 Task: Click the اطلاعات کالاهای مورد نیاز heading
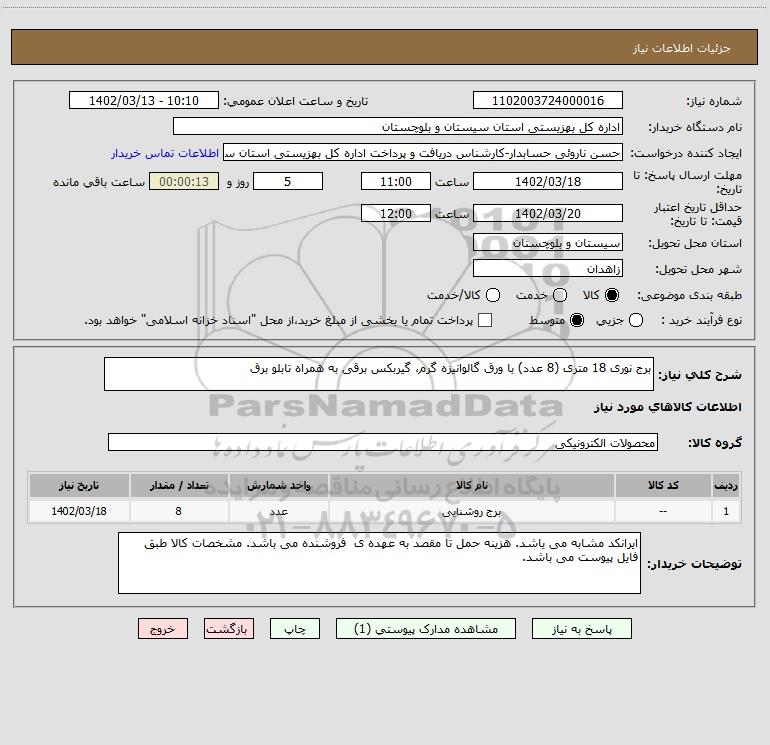pyautogui.click(x=667, y=407)
